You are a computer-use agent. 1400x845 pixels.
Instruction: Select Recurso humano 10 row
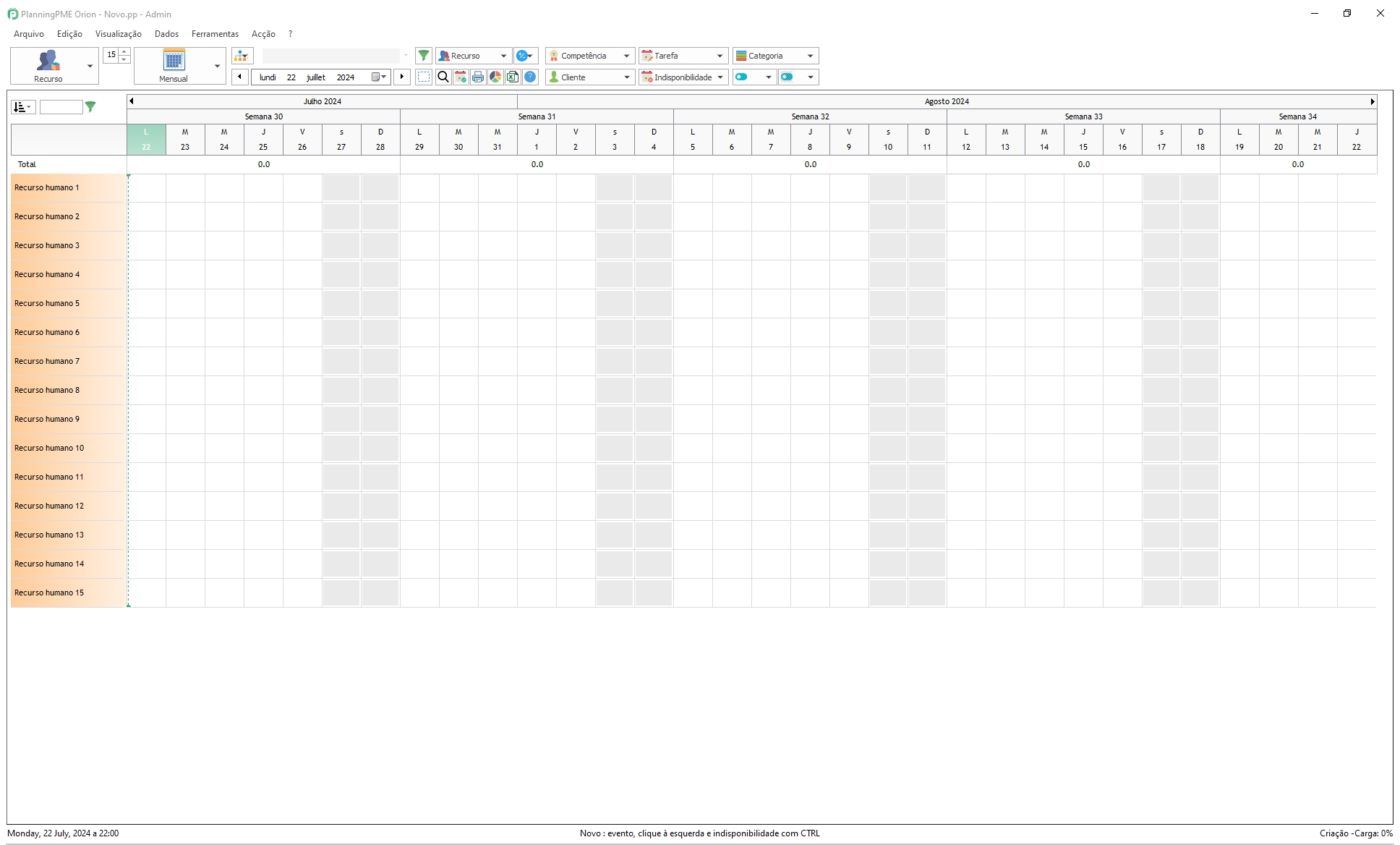point(69,448)
